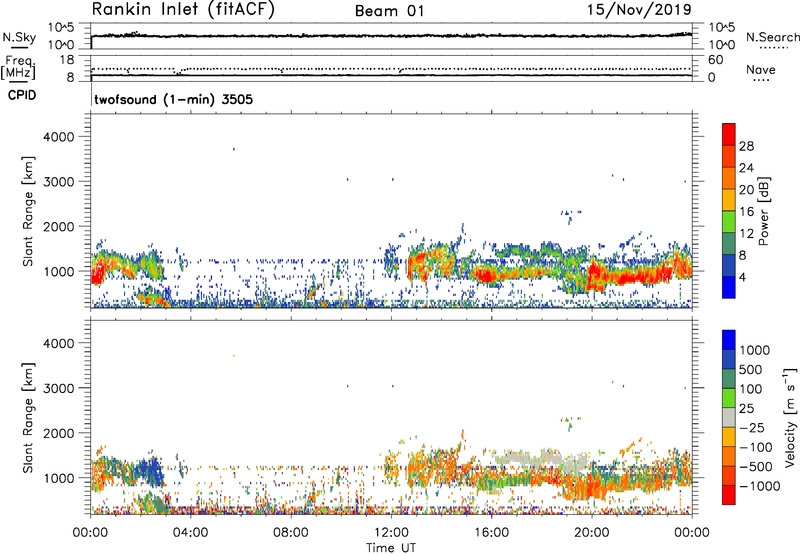Click the 'Rankin Inlet (fitACF)' title text
Screen dimensions: 800x554
click(183, 10)
